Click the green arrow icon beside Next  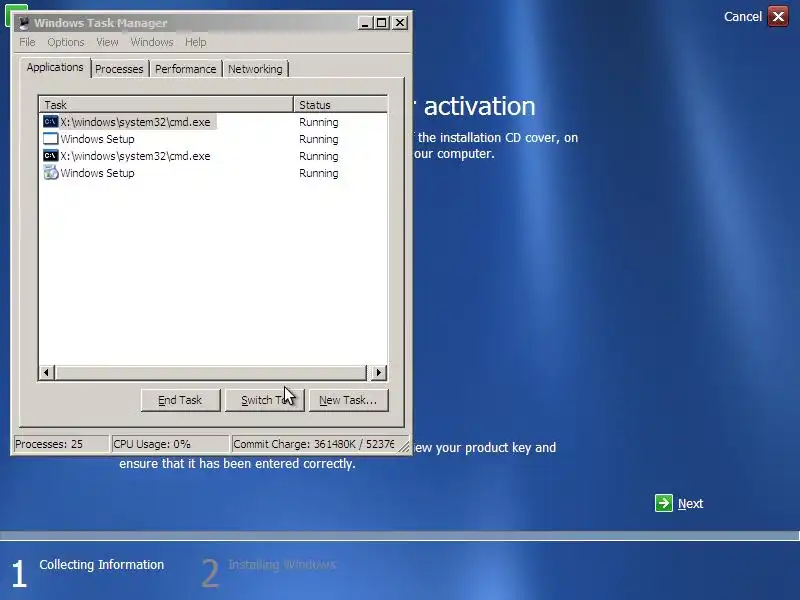click(x=664, y=504)
